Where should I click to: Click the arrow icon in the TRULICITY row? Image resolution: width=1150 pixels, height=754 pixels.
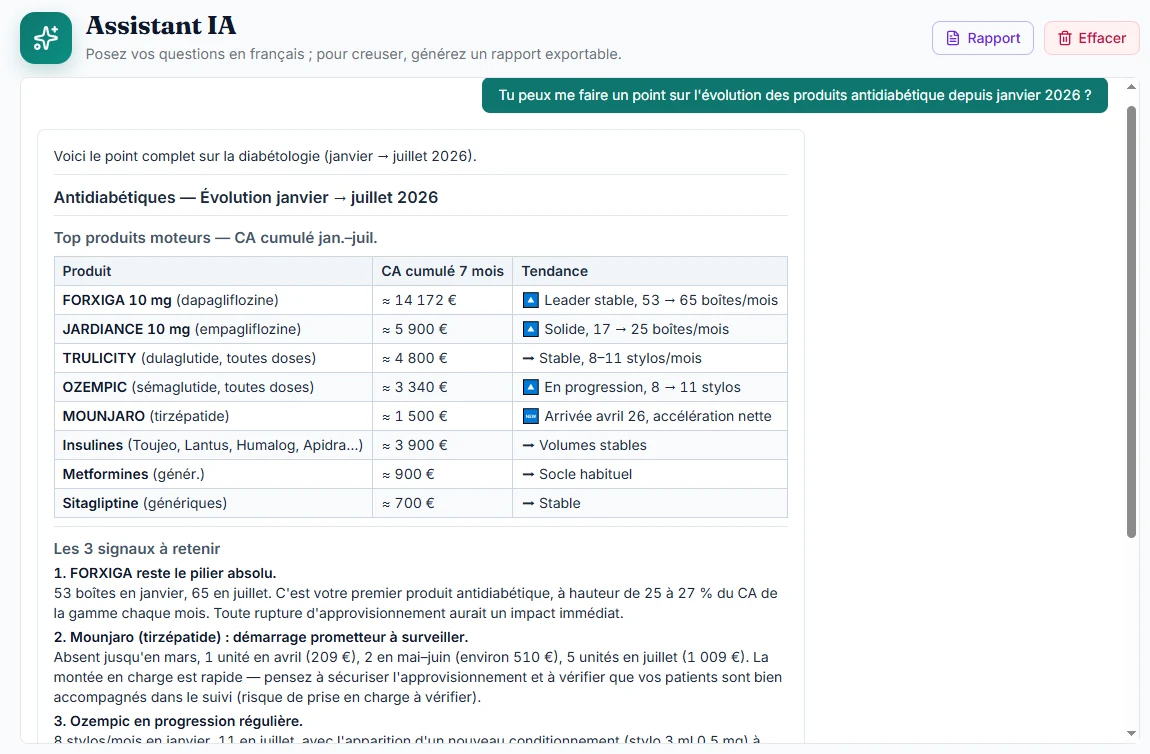click(528, 358)
